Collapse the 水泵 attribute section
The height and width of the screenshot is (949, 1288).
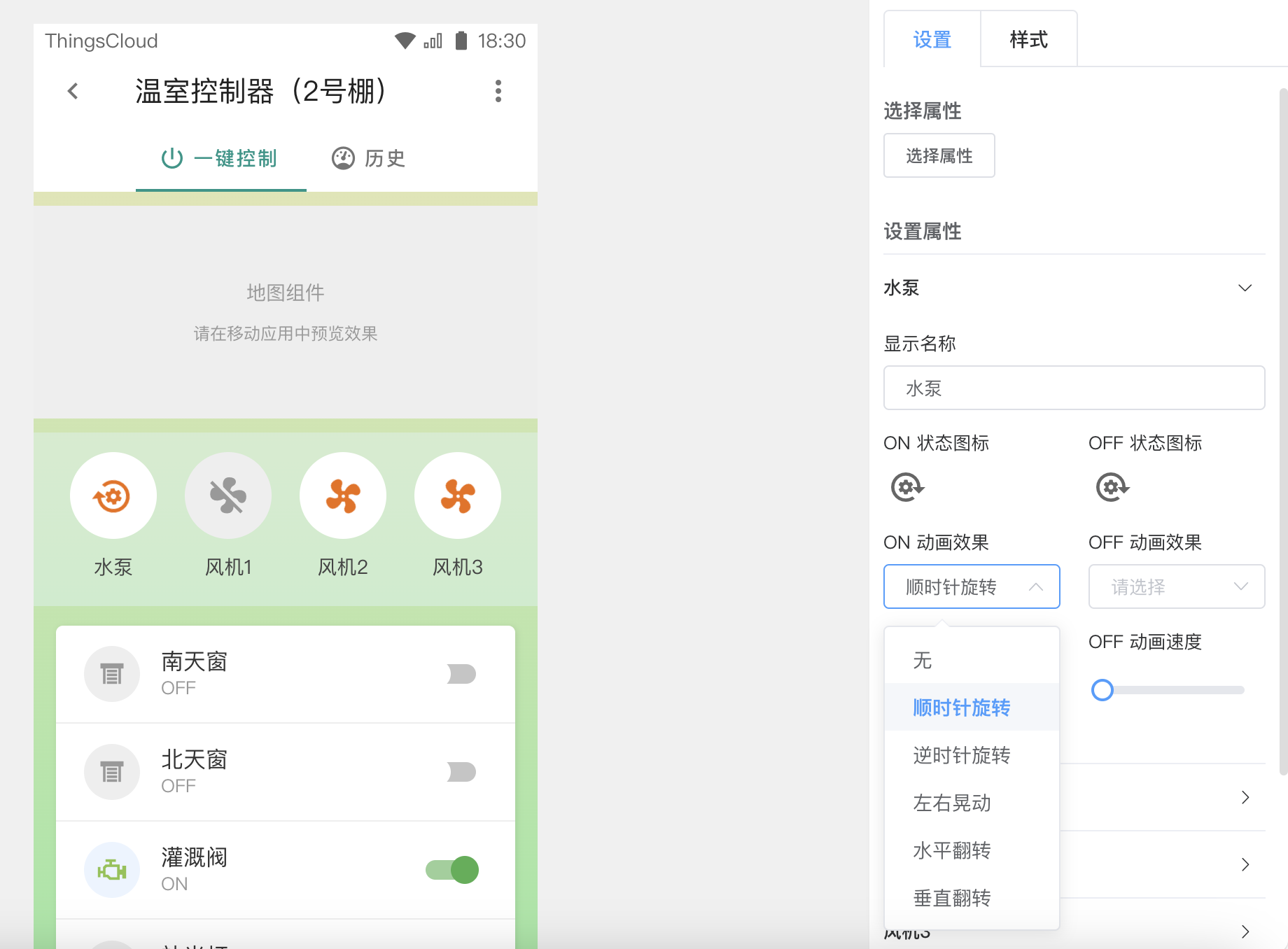(x=1245, y=288)
